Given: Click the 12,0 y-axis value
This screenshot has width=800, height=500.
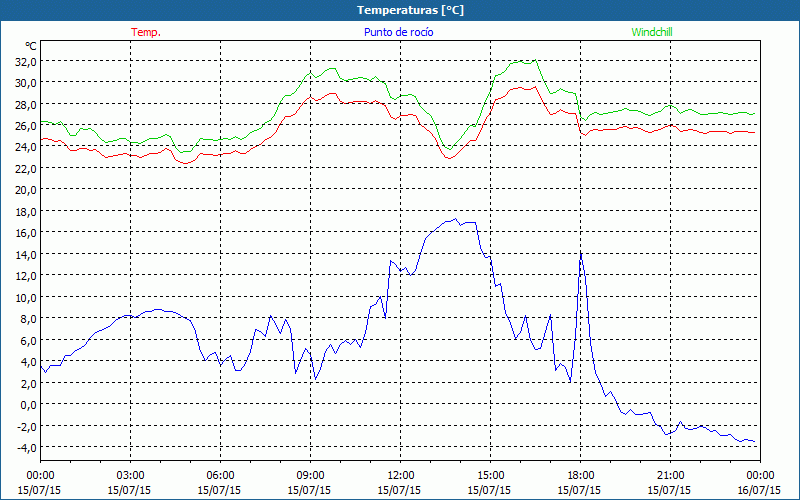Looking at the screenshot, I should pyautogui.click(x=27, y=276).
